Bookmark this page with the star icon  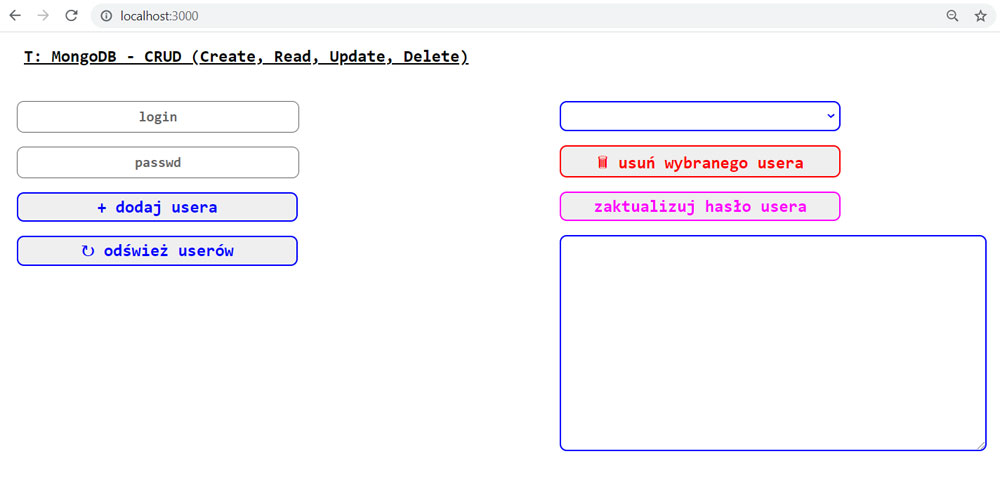click(980, 16)
